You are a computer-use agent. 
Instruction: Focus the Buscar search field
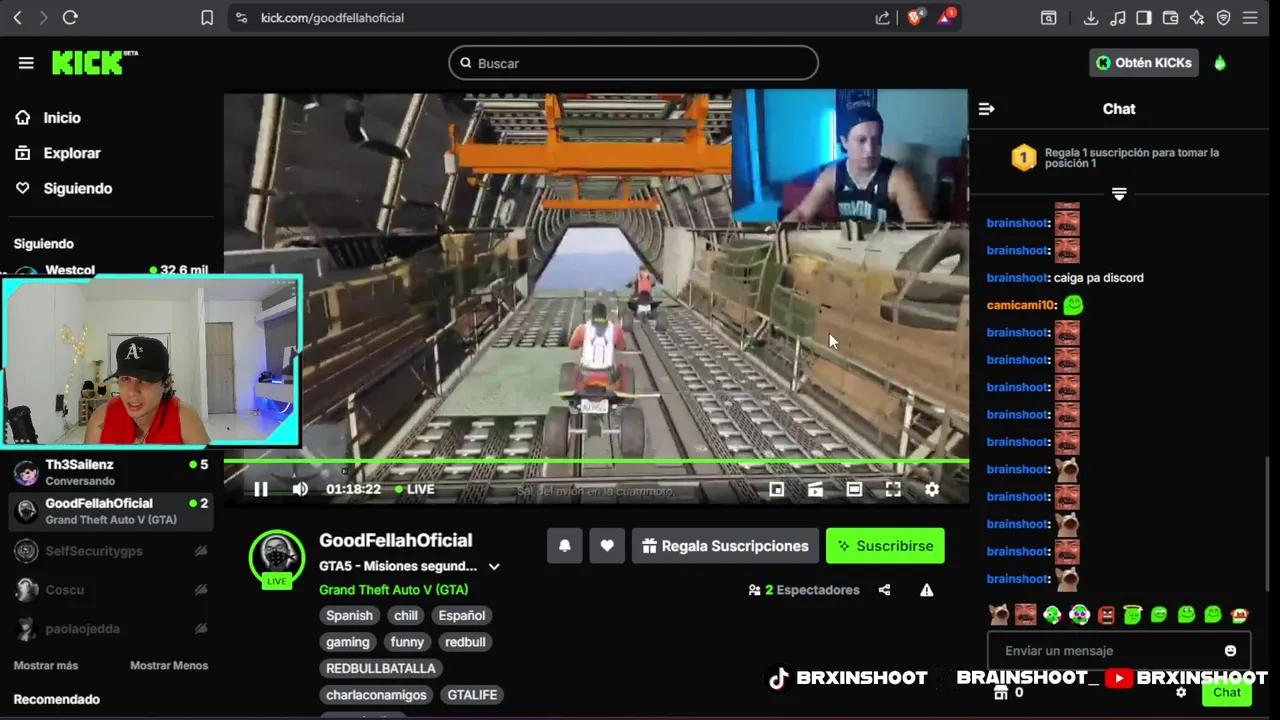633,63
